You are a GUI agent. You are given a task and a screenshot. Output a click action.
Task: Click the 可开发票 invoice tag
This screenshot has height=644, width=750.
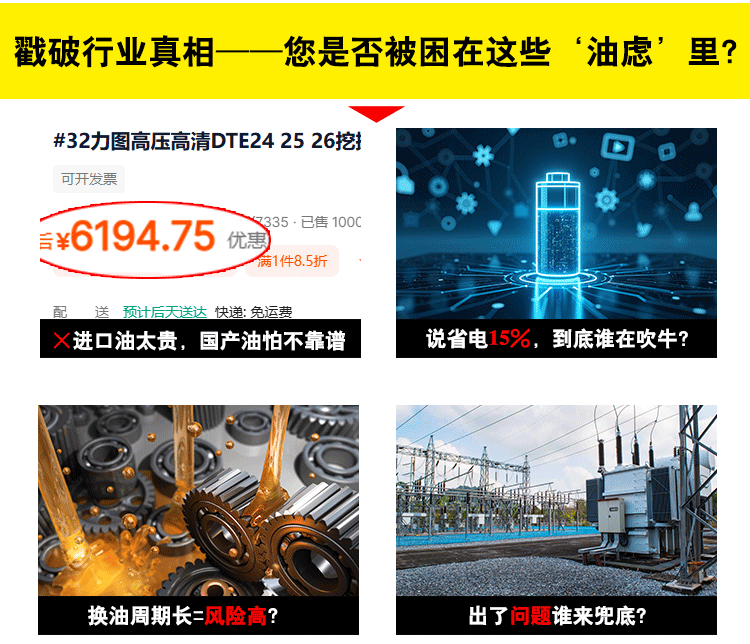coord(89,179)
